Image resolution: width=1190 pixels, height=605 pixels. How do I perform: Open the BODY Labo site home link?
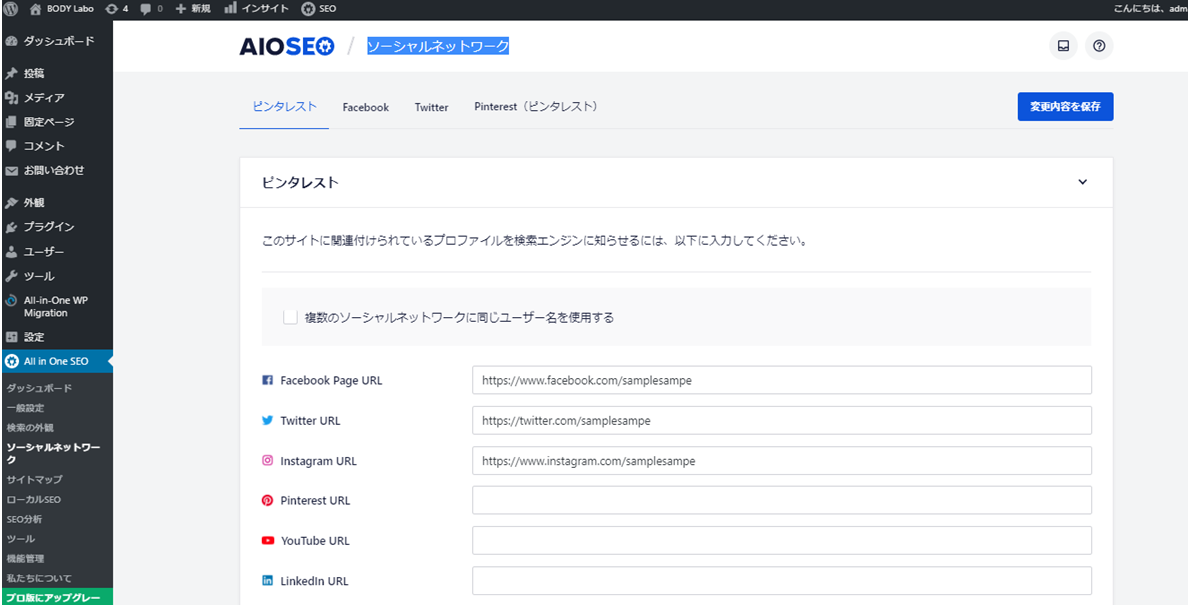coord(62,9)
